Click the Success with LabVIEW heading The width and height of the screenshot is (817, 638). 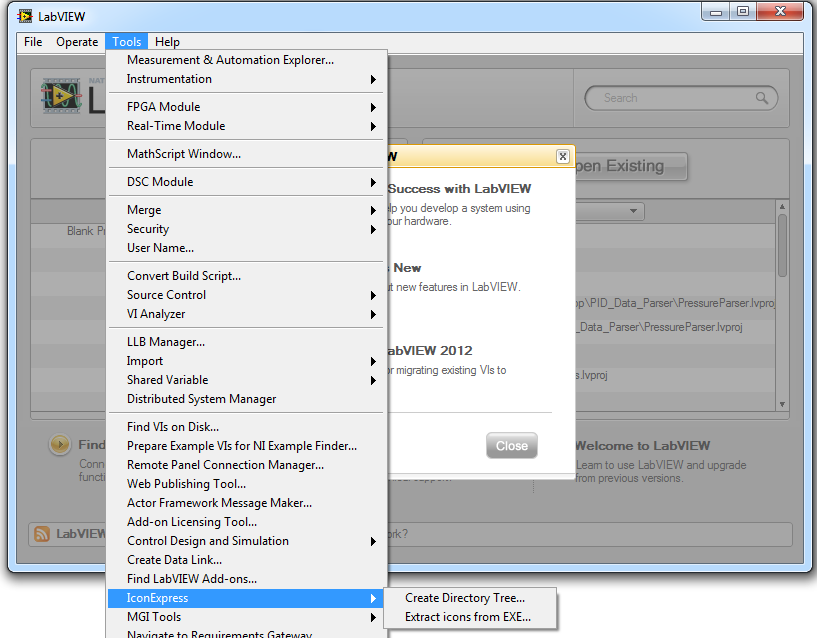click(x=459, y=189)
